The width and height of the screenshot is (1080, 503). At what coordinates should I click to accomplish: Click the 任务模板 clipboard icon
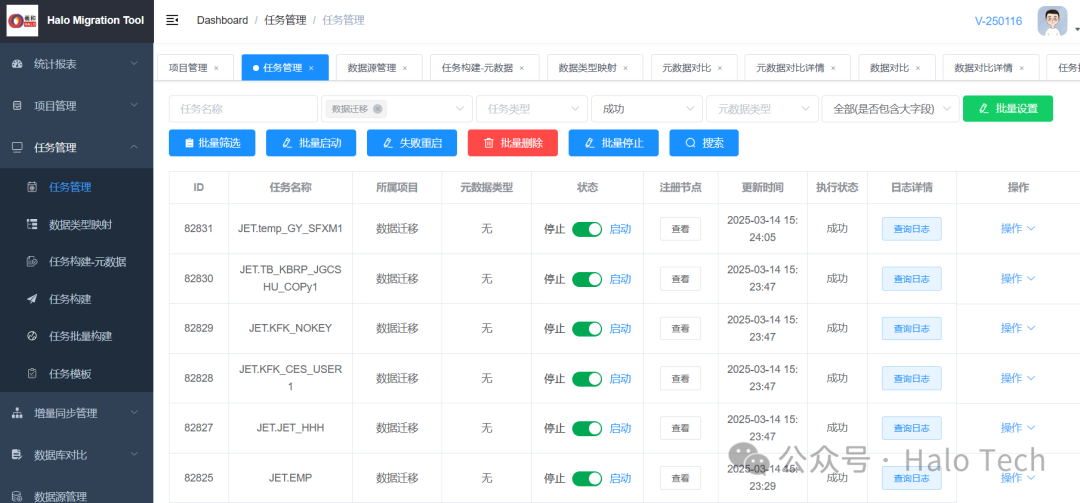(x=32, y=373)
